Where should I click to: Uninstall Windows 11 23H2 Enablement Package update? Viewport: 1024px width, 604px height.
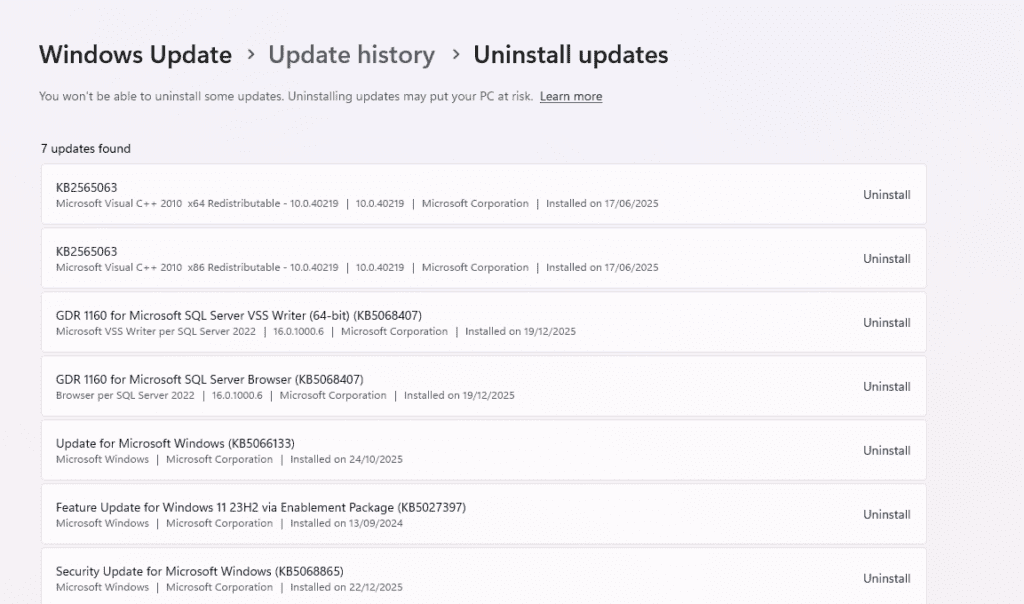tap(886, 515)
